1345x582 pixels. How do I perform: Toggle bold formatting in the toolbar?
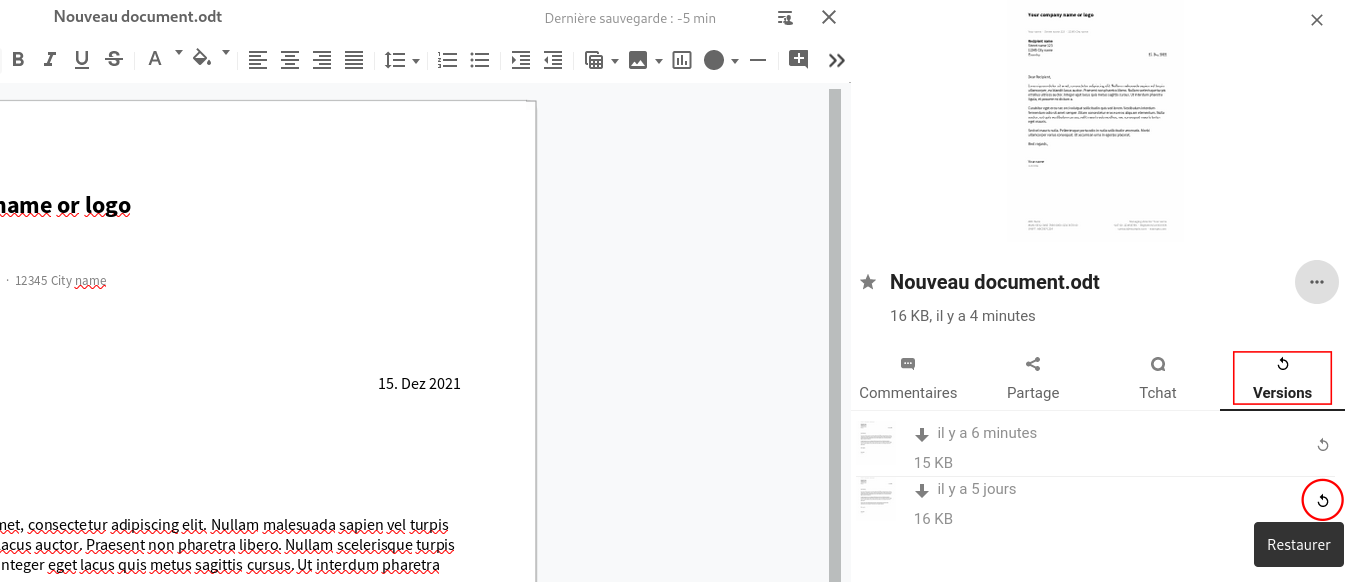tap(18, 60)
